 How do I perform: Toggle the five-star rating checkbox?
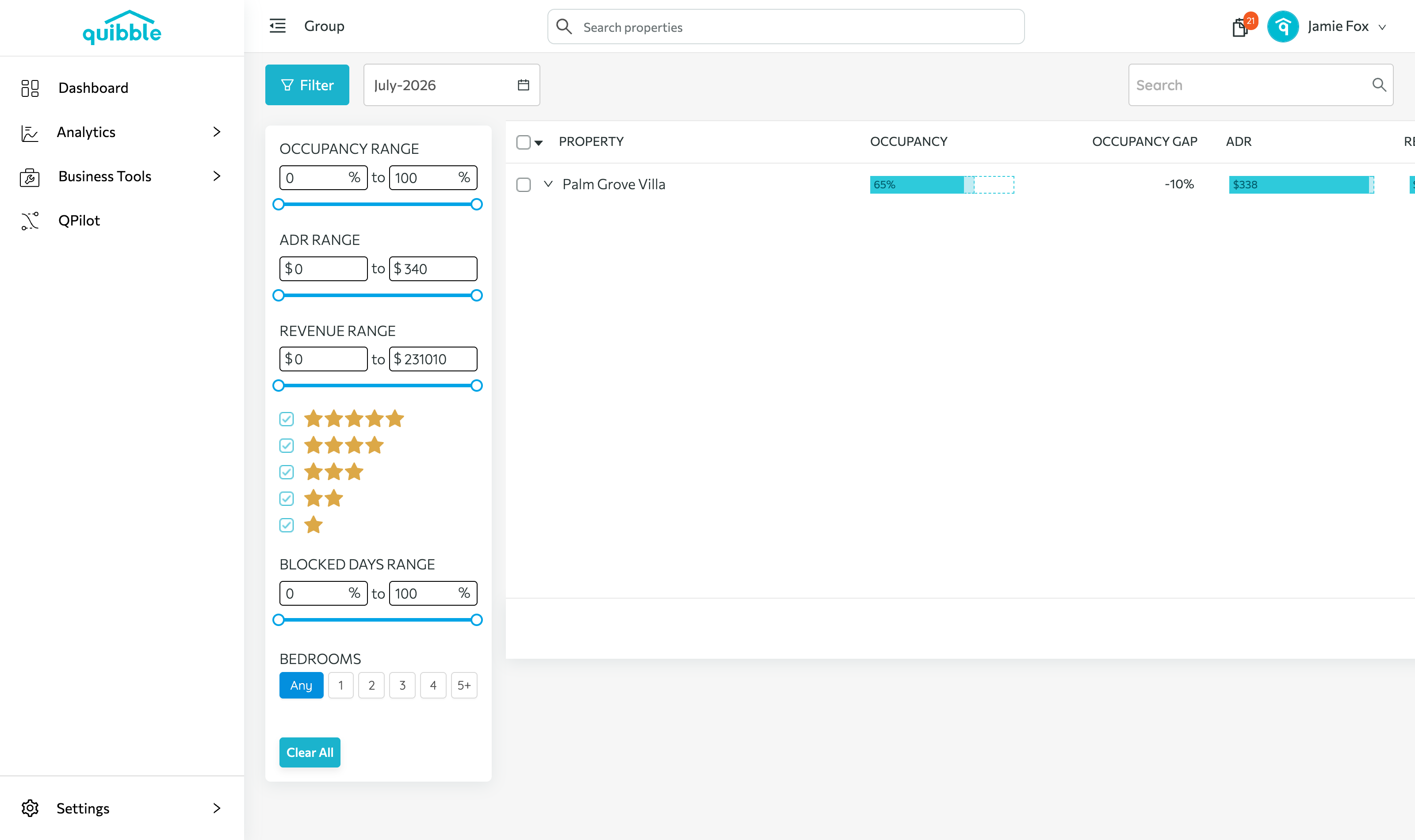(287, 419)
